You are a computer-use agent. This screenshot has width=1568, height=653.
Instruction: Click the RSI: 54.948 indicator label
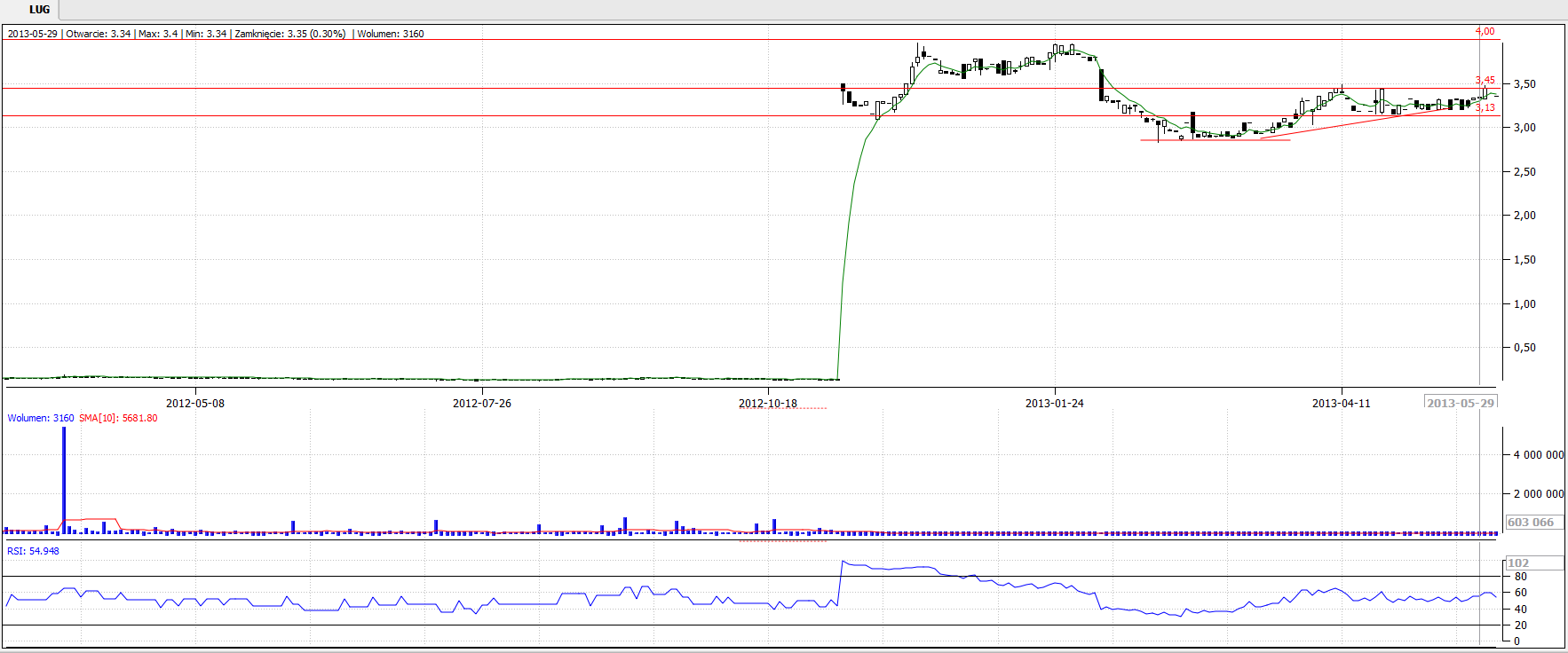34,551
